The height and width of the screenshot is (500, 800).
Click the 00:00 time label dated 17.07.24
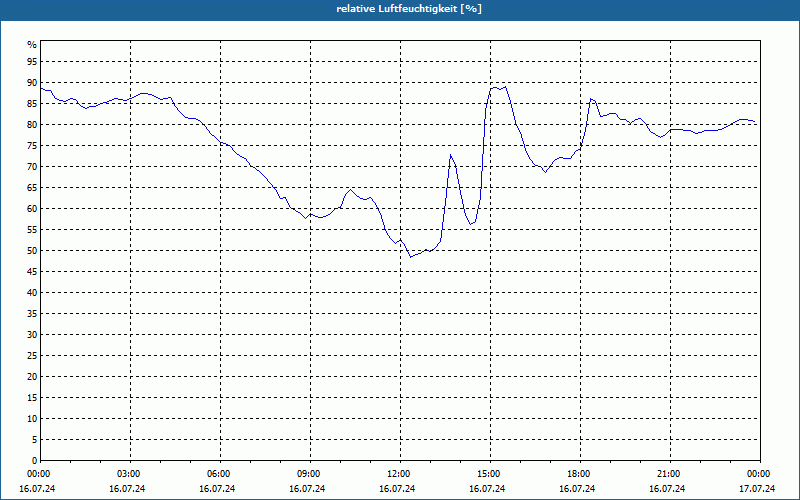point(759,474)
